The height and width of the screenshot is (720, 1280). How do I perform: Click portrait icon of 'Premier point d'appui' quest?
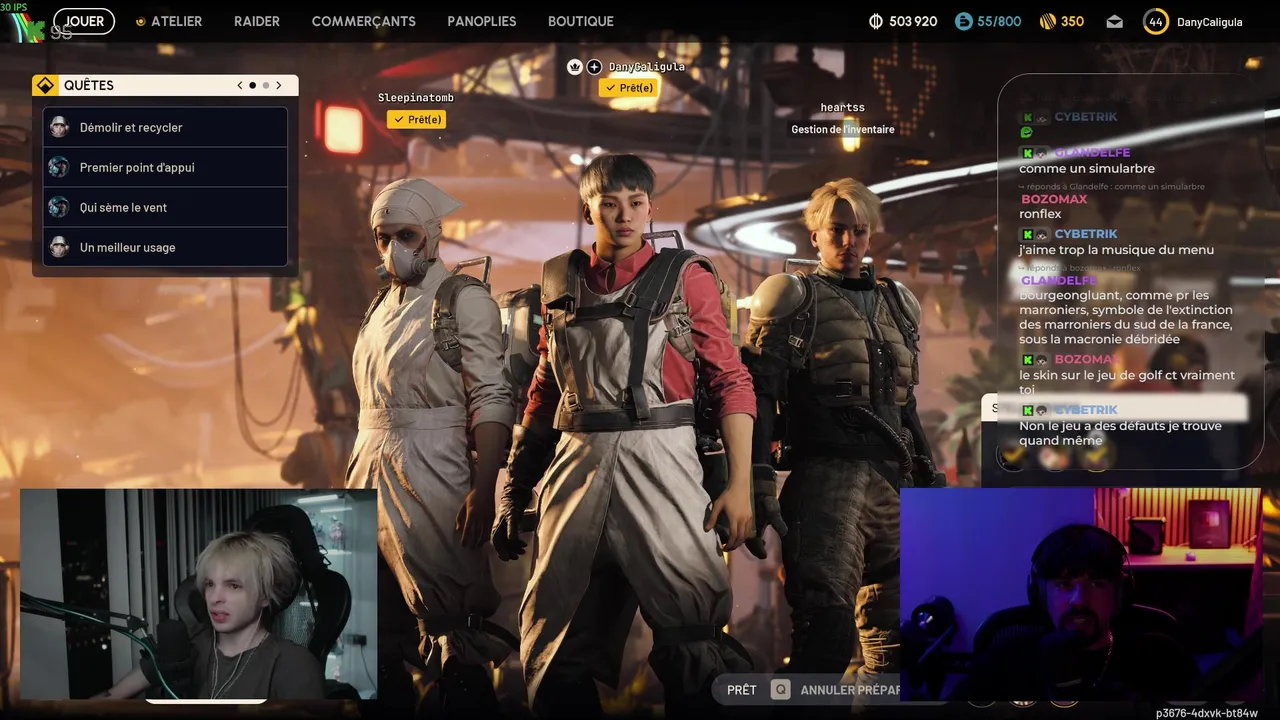coord(59,167)
